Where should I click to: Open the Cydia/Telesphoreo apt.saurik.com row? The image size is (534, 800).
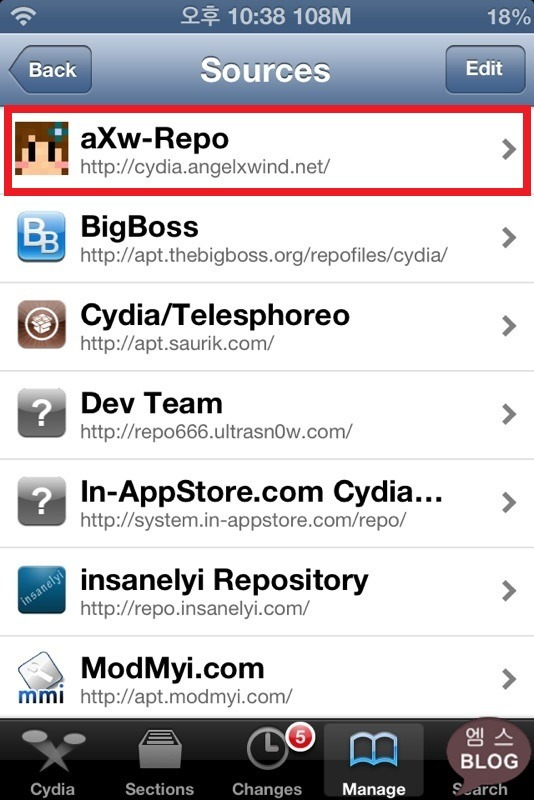(x=267, y=326)
